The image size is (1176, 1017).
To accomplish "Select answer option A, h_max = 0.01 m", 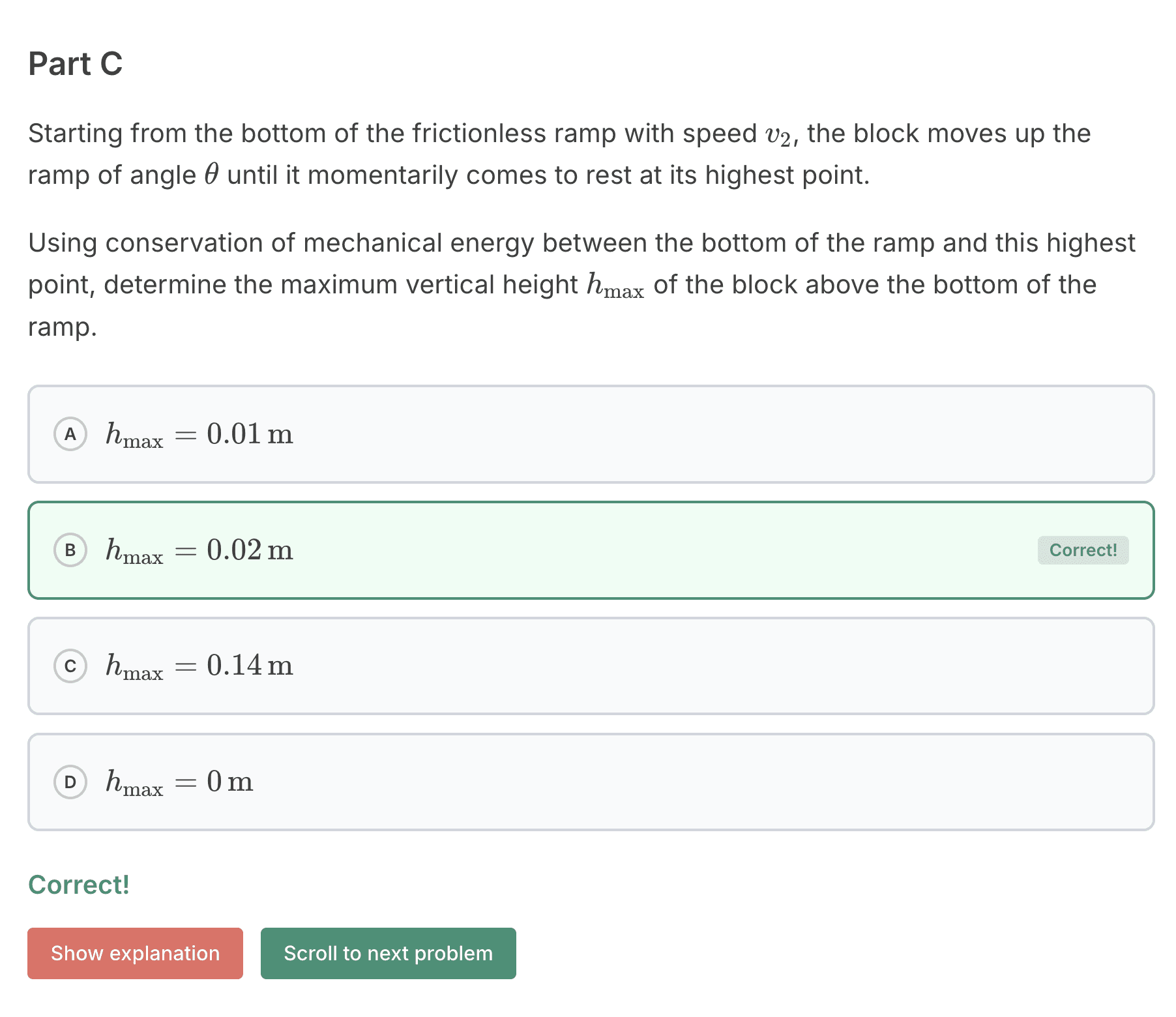I will [x=587, y=434].
